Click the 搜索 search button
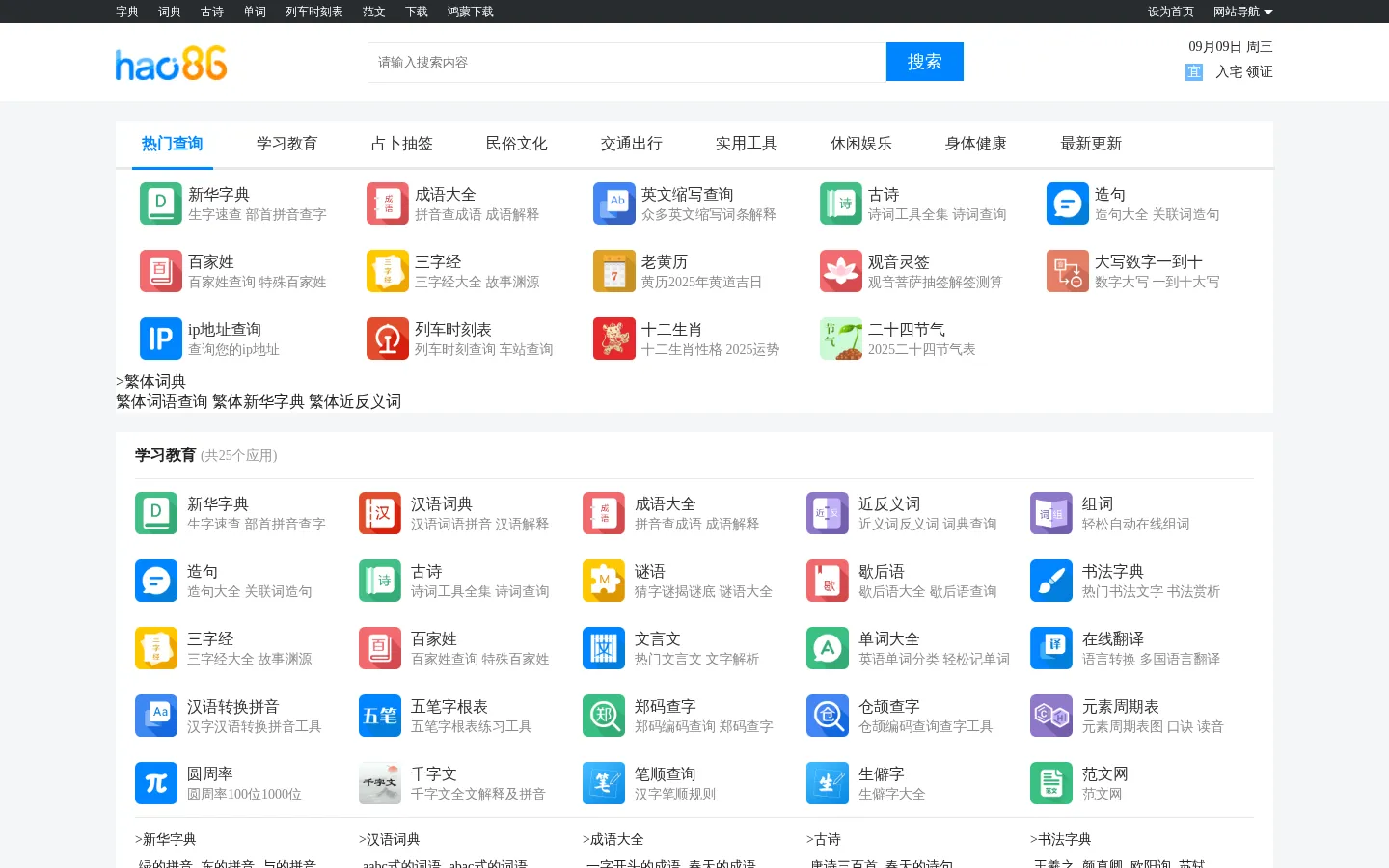Screen dimensions: 1389x868 (x=924, y=62)
